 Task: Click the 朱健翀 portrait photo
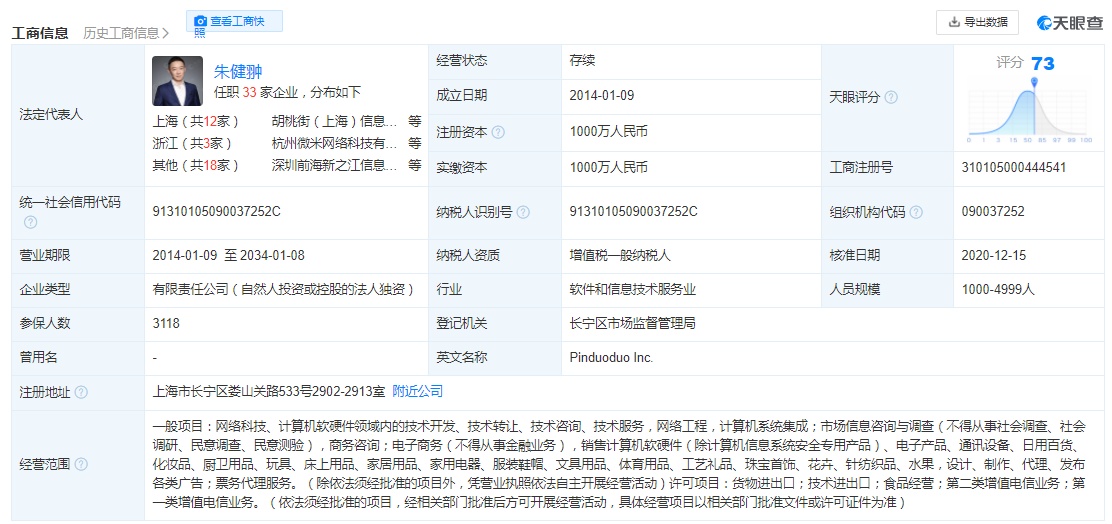tap(177, 81)
